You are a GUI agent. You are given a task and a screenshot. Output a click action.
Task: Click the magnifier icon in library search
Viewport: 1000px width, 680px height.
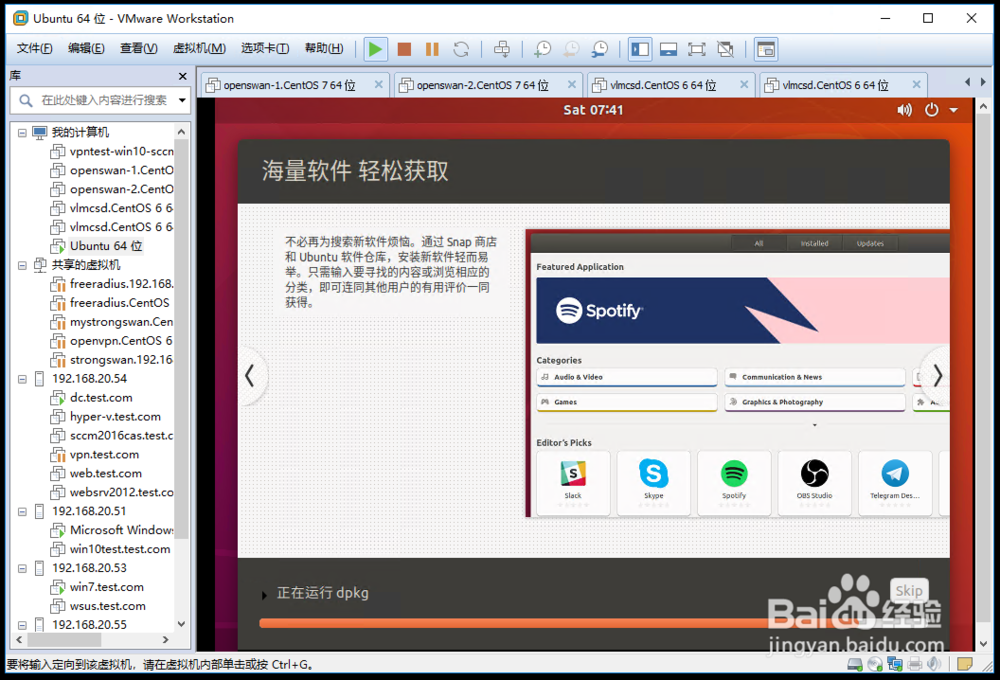point(26,100)
